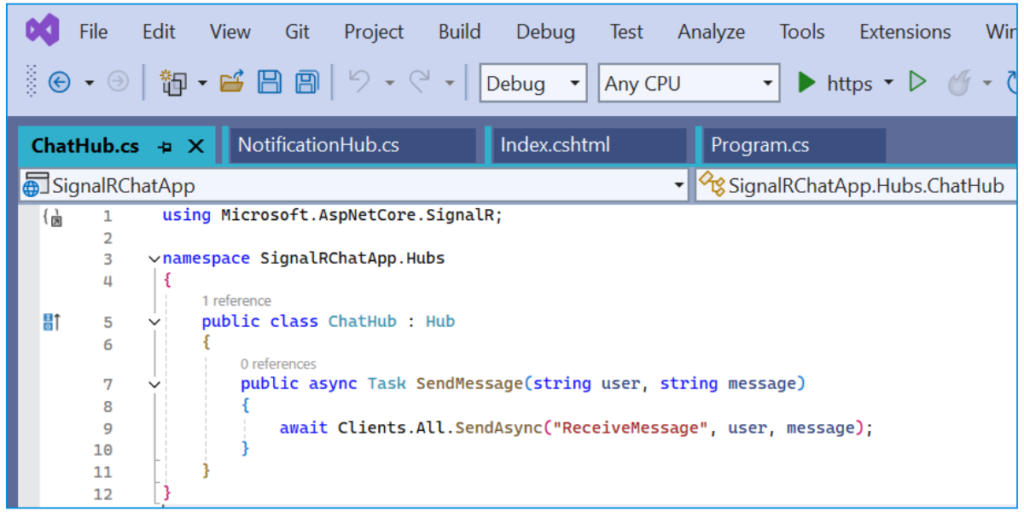Screen dimensions: 1024x512
Task: Open the back navigation history dropdown
Action: click(89, 84)
